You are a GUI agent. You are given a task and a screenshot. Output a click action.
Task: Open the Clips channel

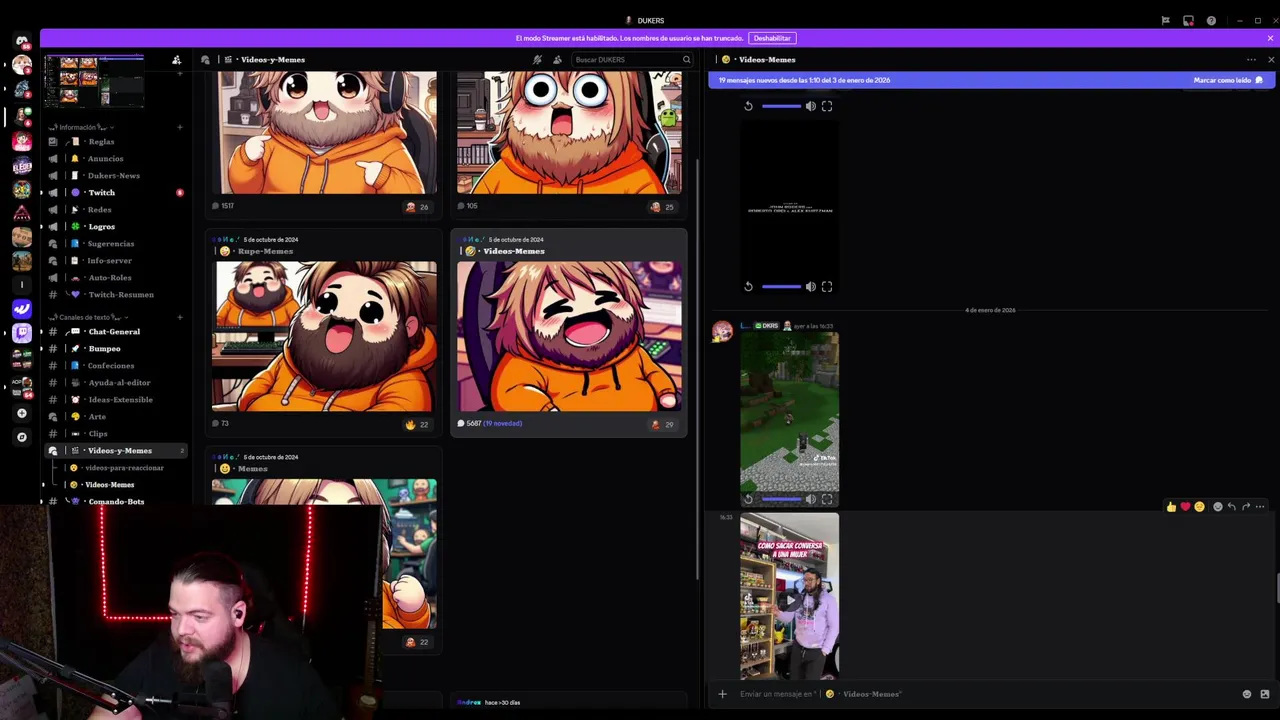98,433
